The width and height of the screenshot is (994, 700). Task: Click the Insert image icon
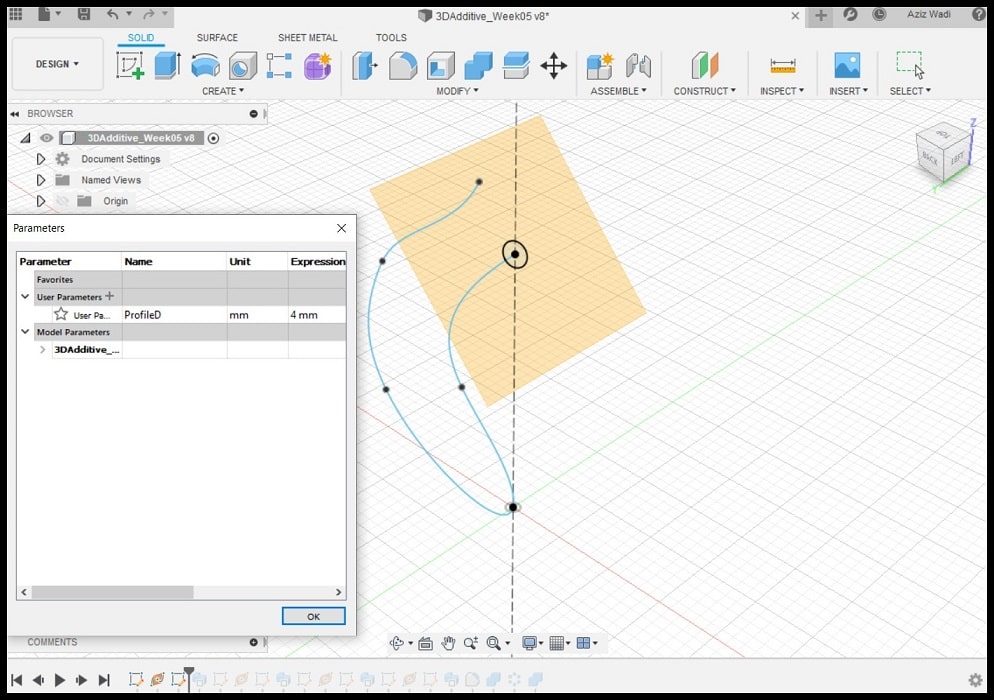(846, 66)
